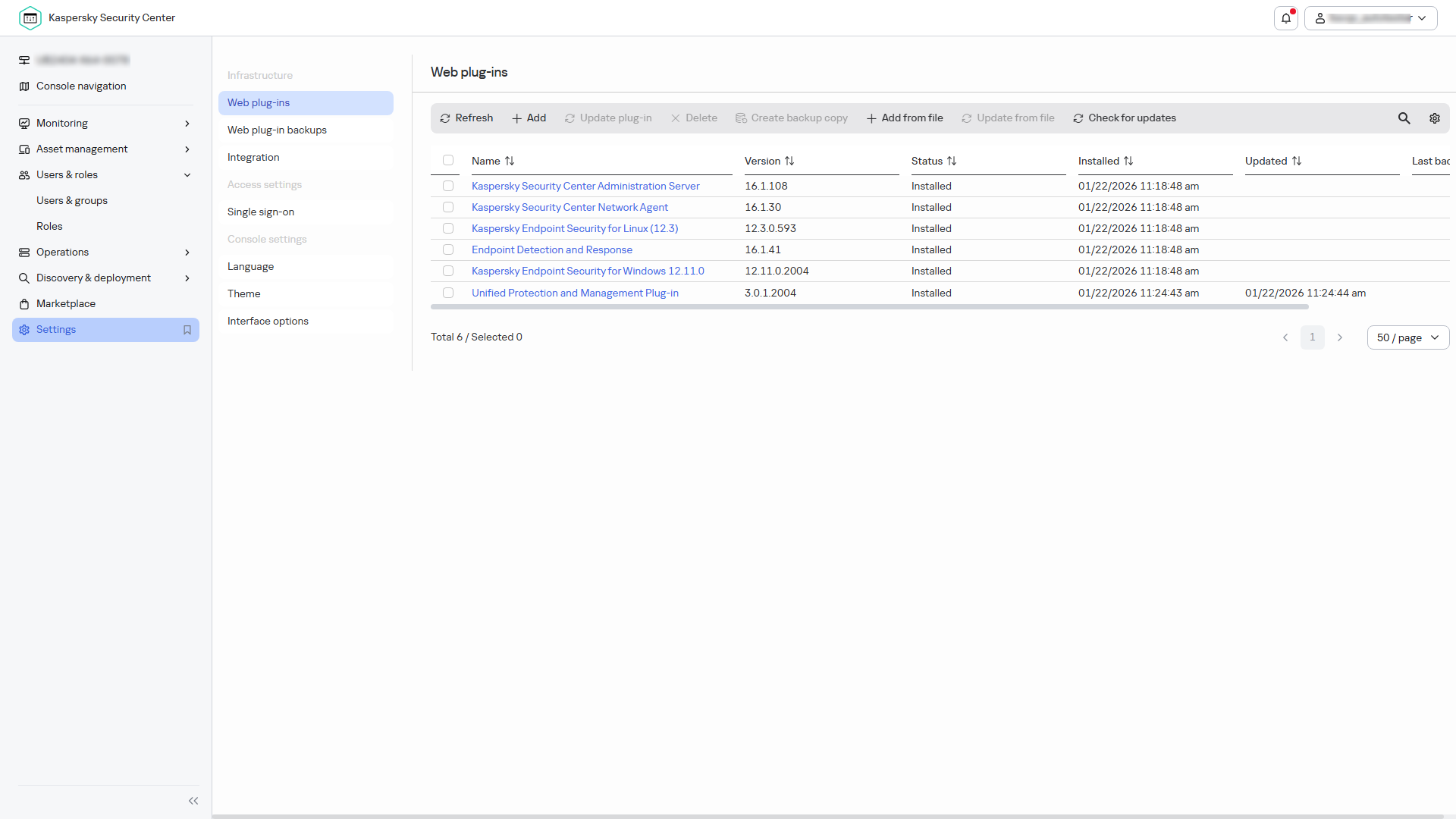Sort by Name column arrows icon
Viewport: 1456px width, 819px height.
click(x=510, y=161)
